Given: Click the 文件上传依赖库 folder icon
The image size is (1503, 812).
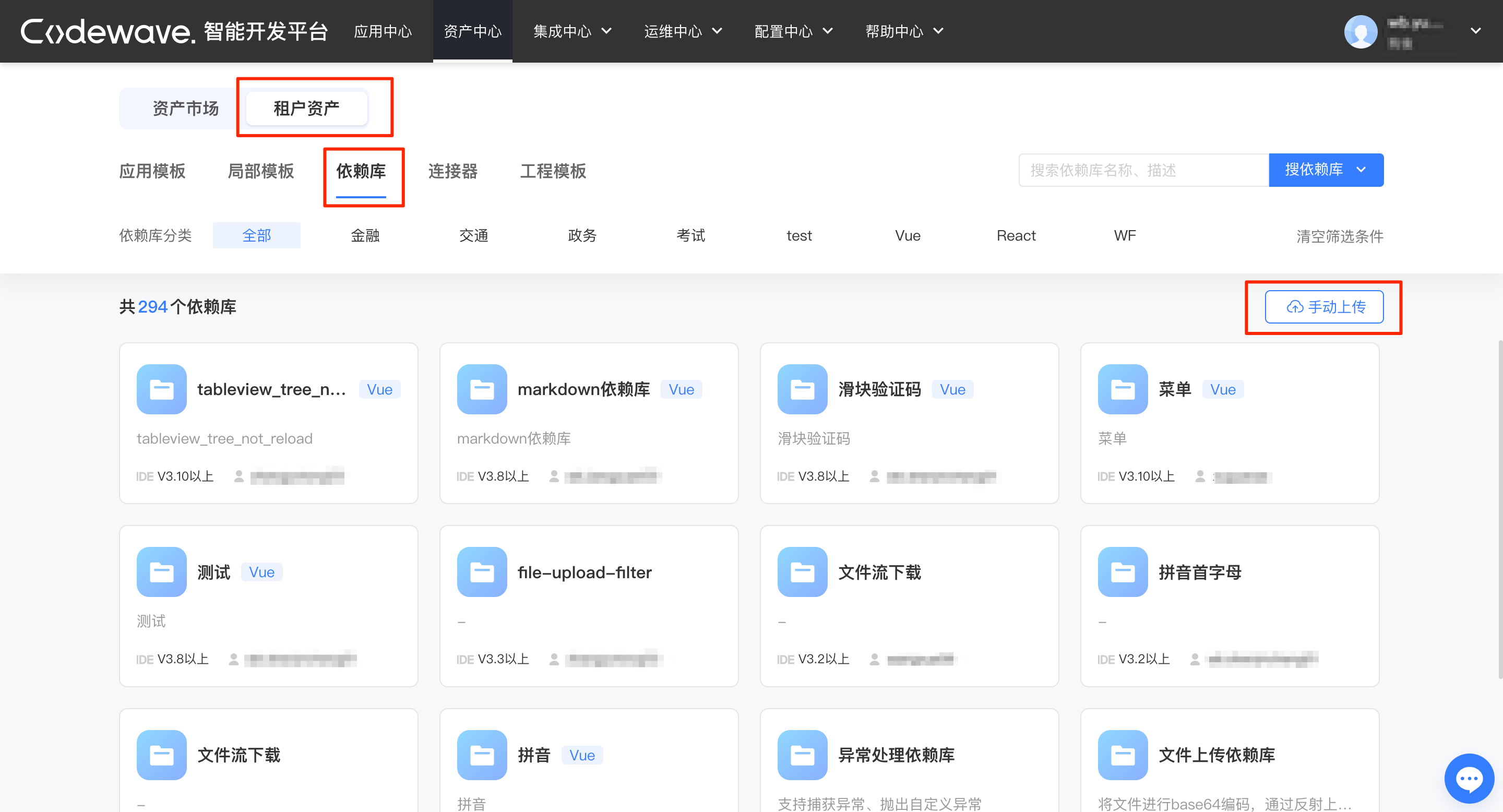Looking at the screenshot, I should 1123,755.
